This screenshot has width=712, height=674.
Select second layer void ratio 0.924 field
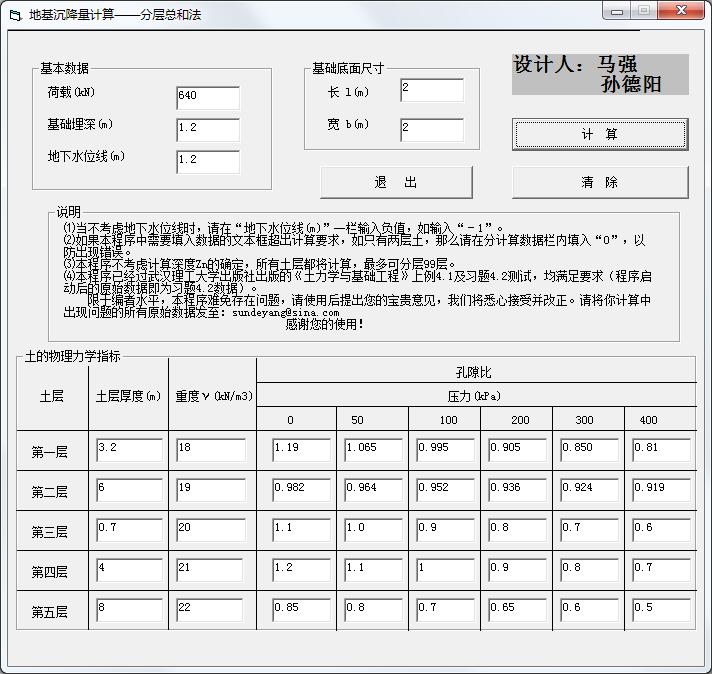(x=589, y=490)
